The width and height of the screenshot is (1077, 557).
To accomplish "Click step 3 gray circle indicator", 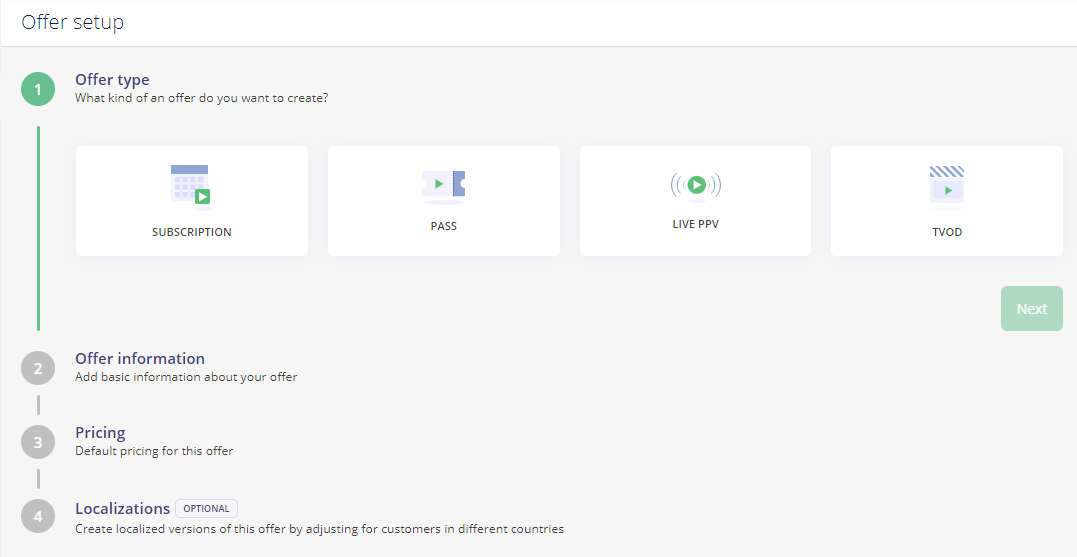I will [38, 442].
